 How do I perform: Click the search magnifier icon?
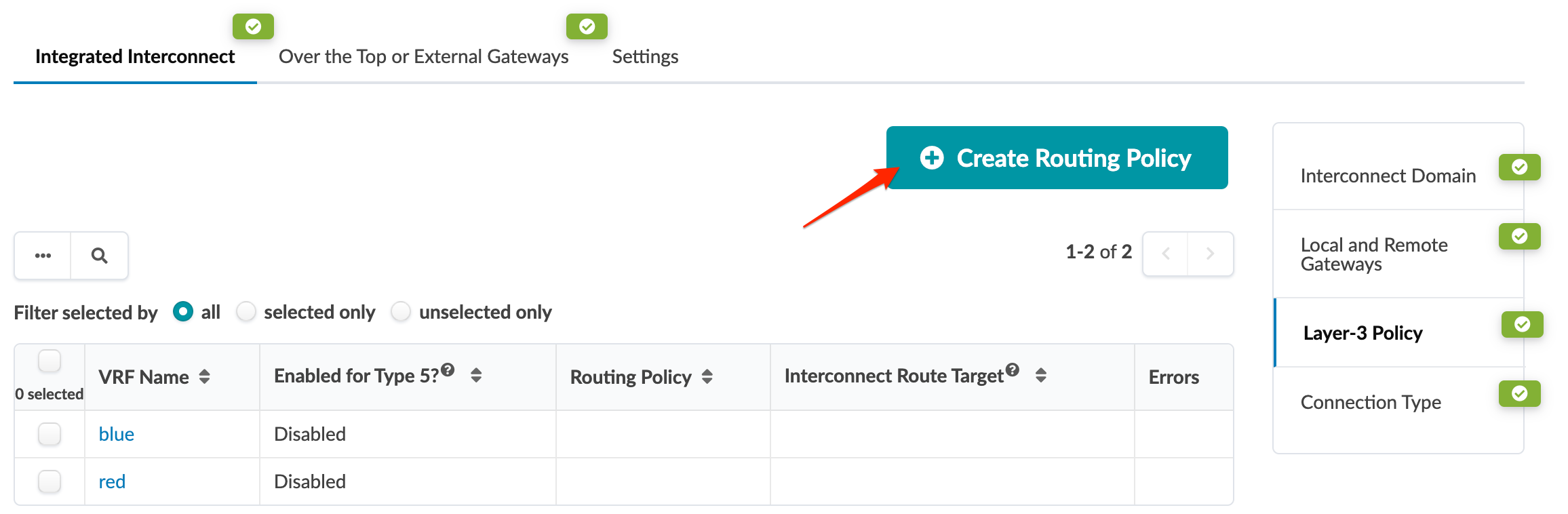[x=99, y=256]
